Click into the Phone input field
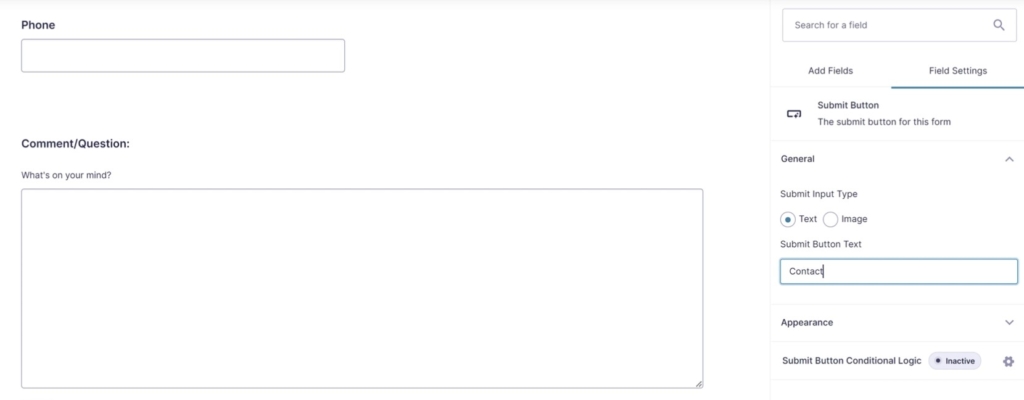Screen dimensions: 1024x400 (x=183, y=56)
